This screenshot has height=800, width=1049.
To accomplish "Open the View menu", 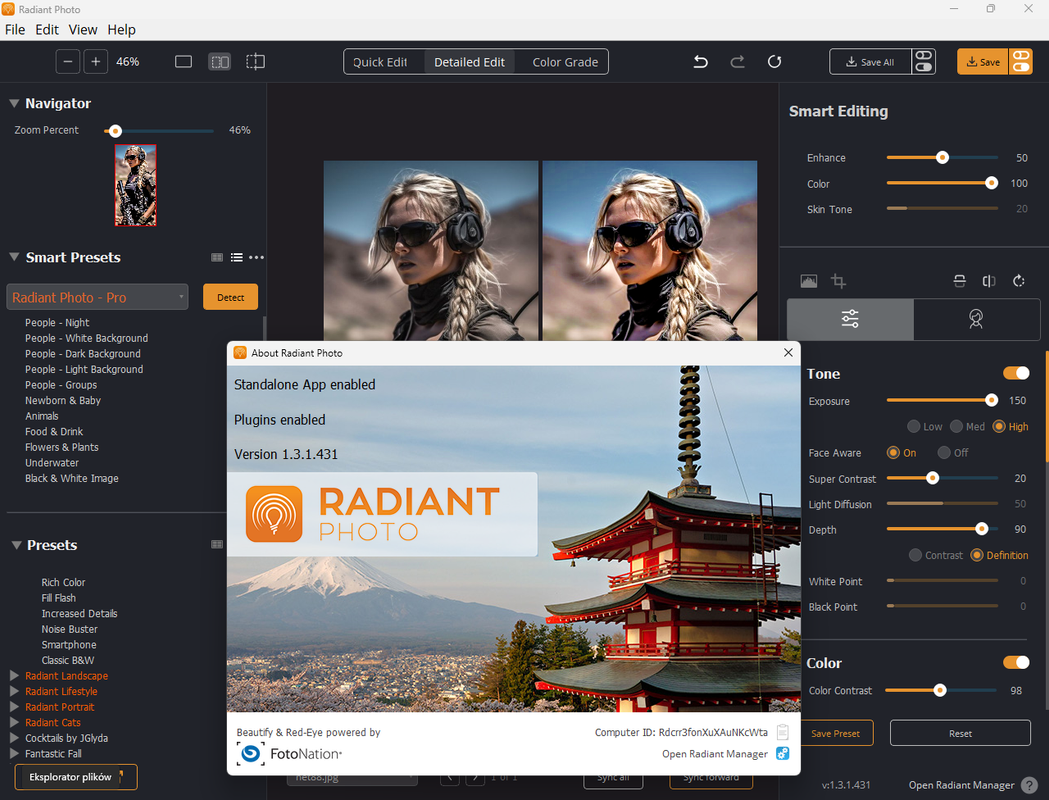I will (83, 29).
